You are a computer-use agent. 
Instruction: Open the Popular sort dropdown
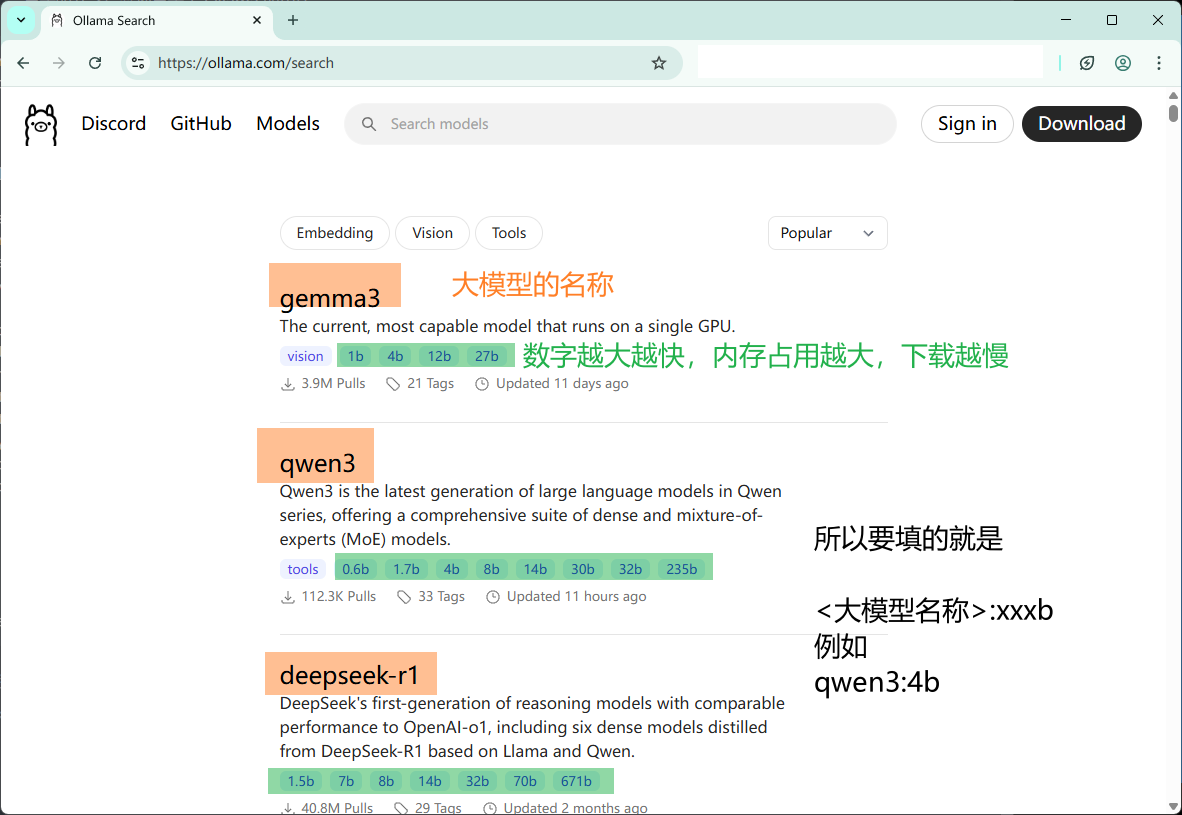828,233
